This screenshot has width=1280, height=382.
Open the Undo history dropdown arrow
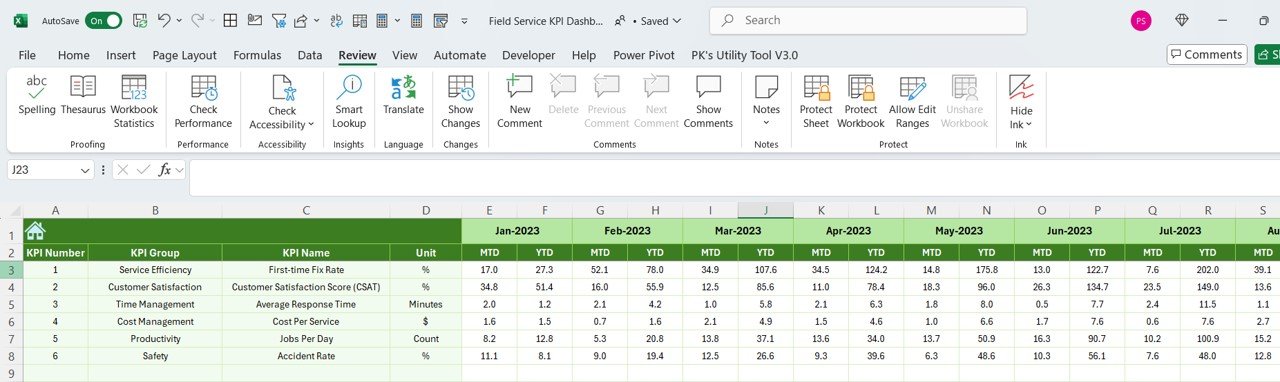click(x=179, y=20)
